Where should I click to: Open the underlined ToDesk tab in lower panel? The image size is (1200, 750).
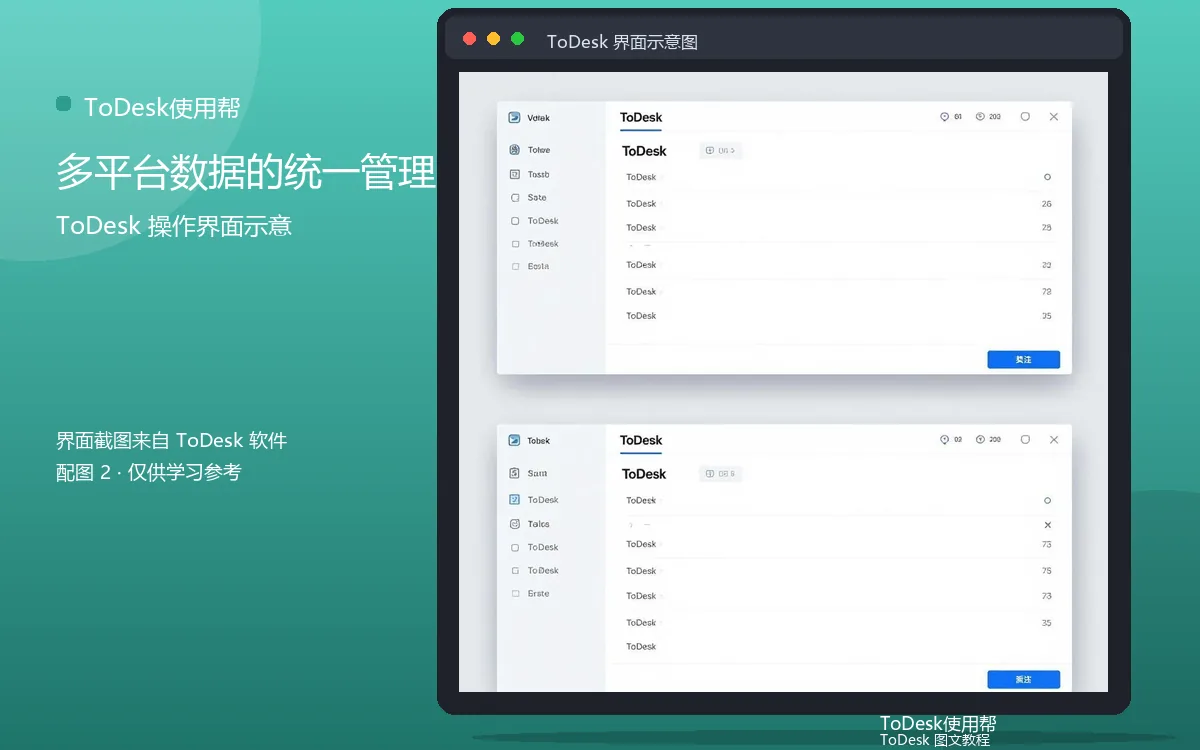pyautogui.click(x=641, y=441)
